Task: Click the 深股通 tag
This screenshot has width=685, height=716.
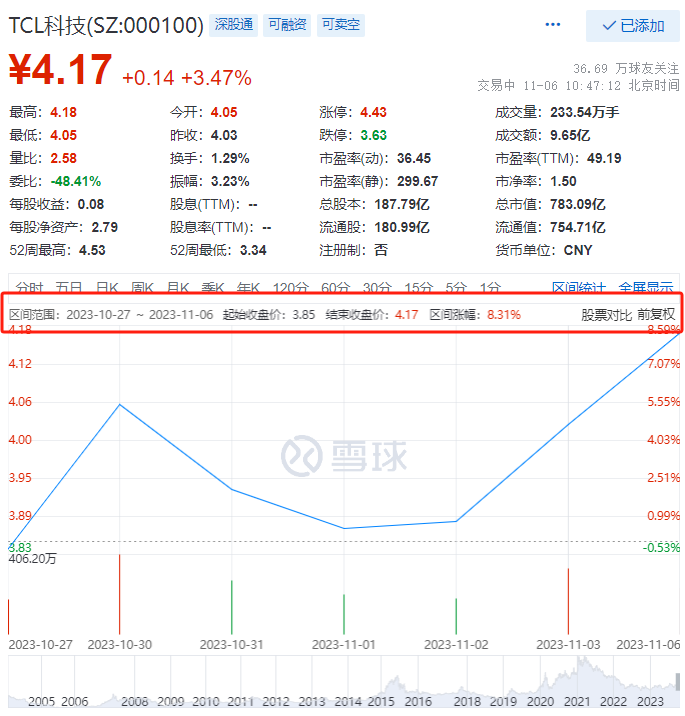Action: [233, 25]
